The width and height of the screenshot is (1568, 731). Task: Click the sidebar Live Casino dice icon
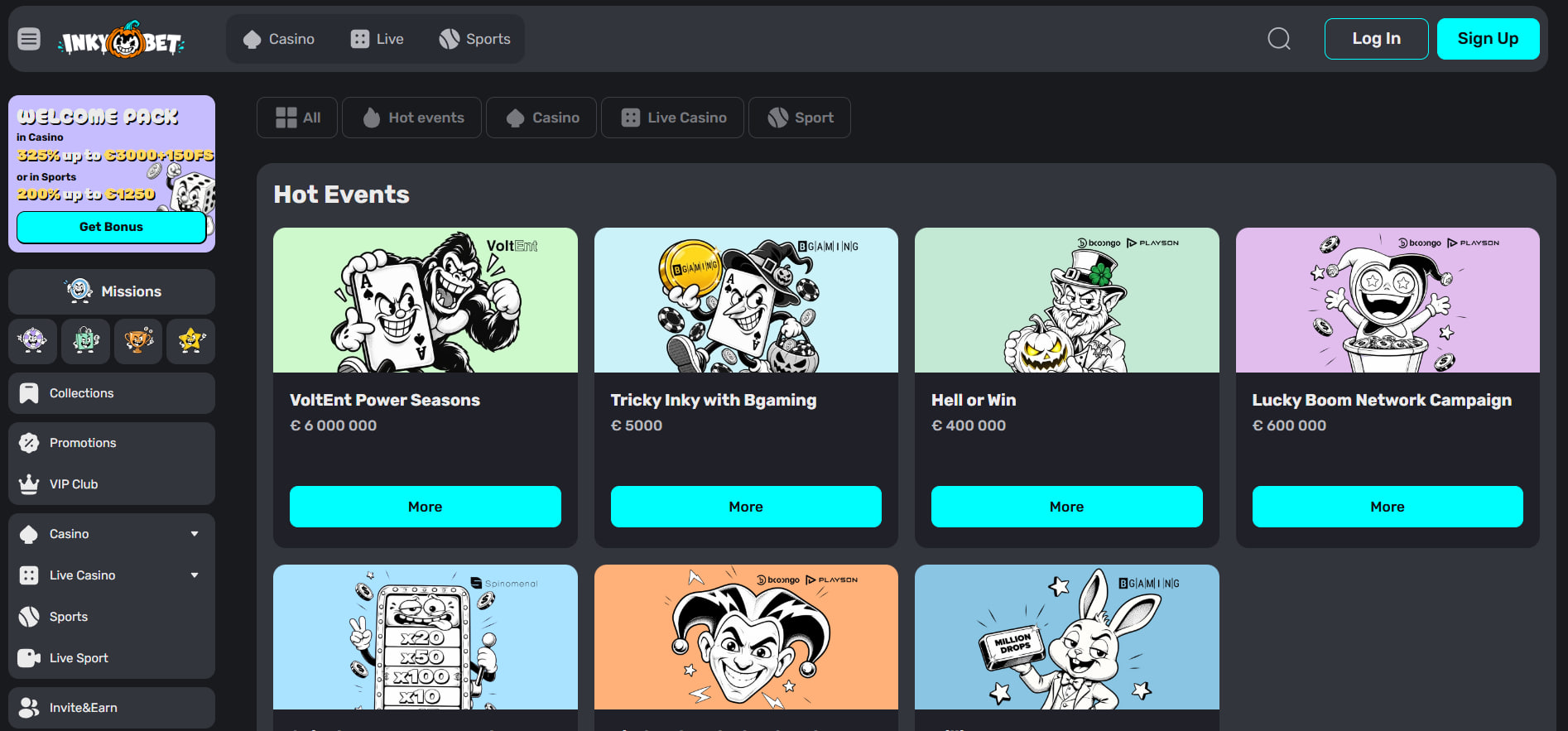pyautogui.click(x=29, y=575)
